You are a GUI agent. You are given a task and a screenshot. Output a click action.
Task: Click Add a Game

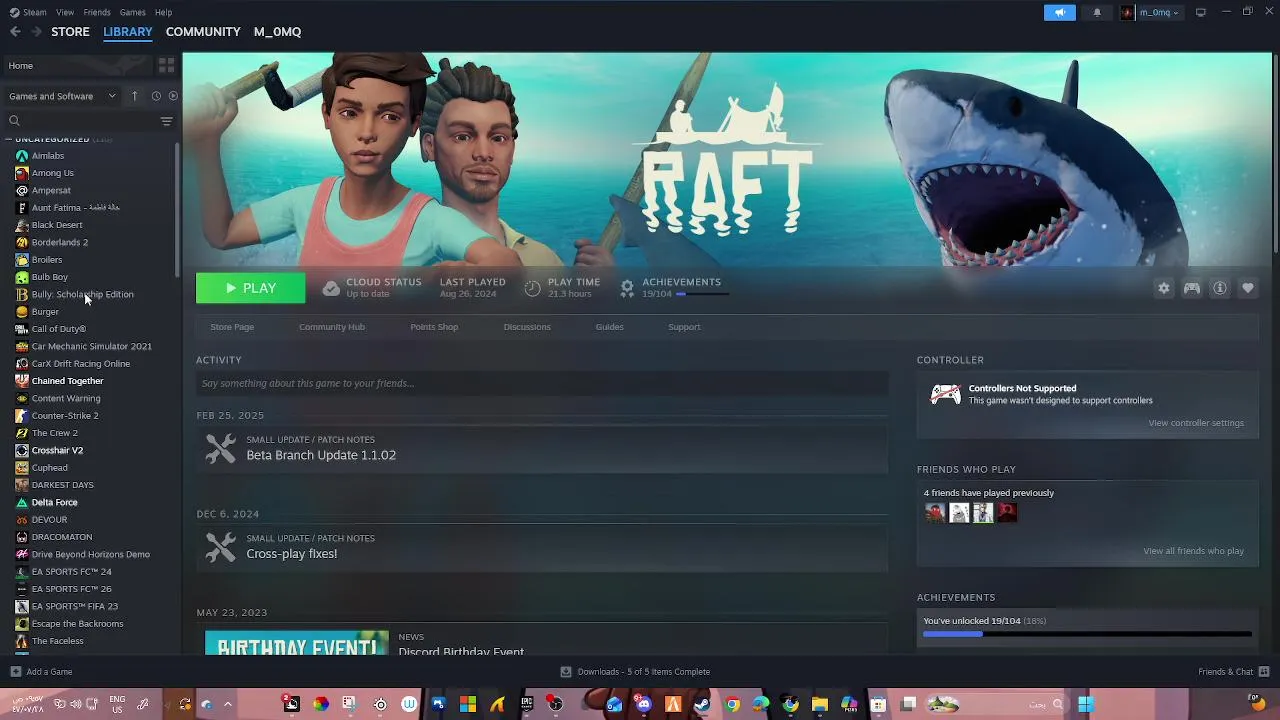41,672
